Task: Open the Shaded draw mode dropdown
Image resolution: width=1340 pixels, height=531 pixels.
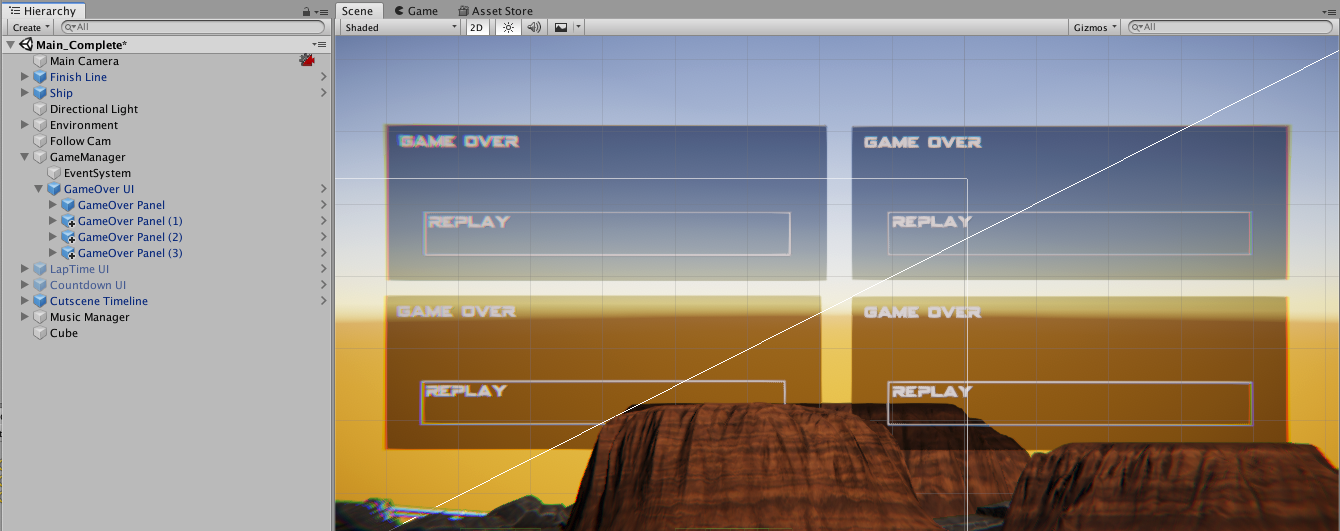Action: coord(400,27)
